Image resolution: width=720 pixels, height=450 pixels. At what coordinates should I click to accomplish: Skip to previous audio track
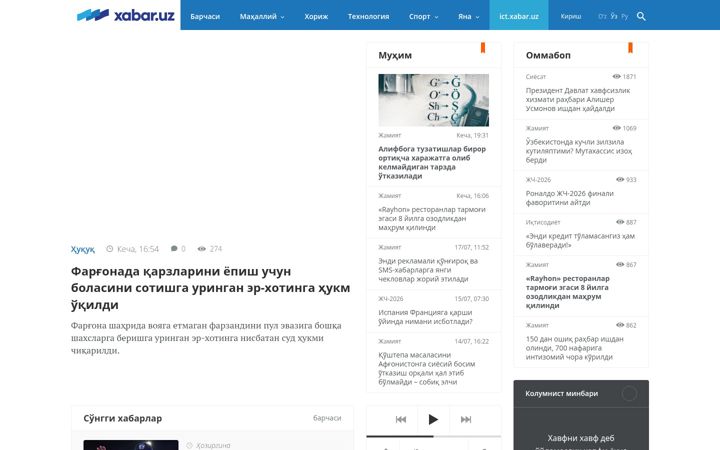point(401,419)
